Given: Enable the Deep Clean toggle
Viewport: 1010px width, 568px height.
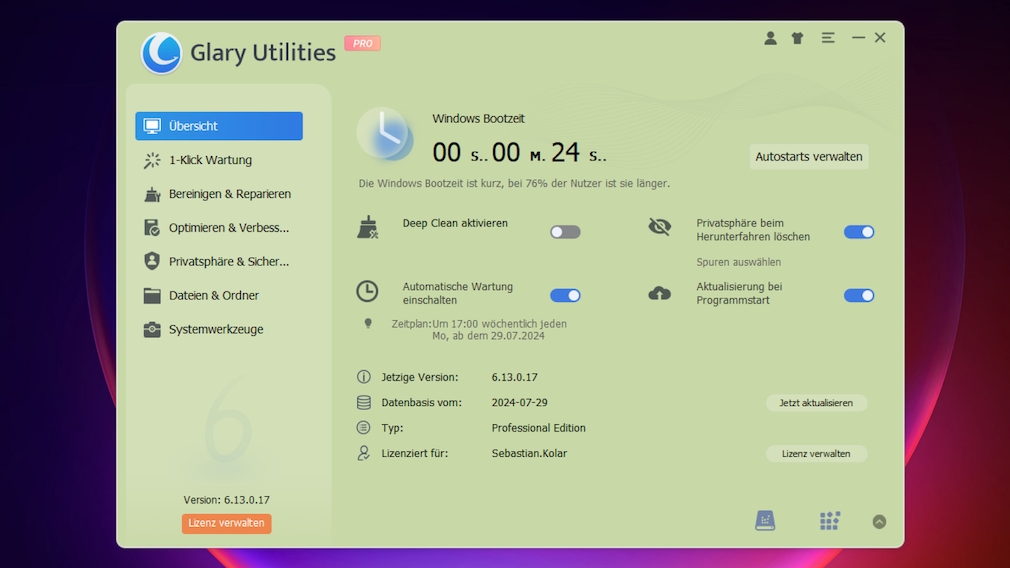Looking at the screenshot, I should (565, 232).
